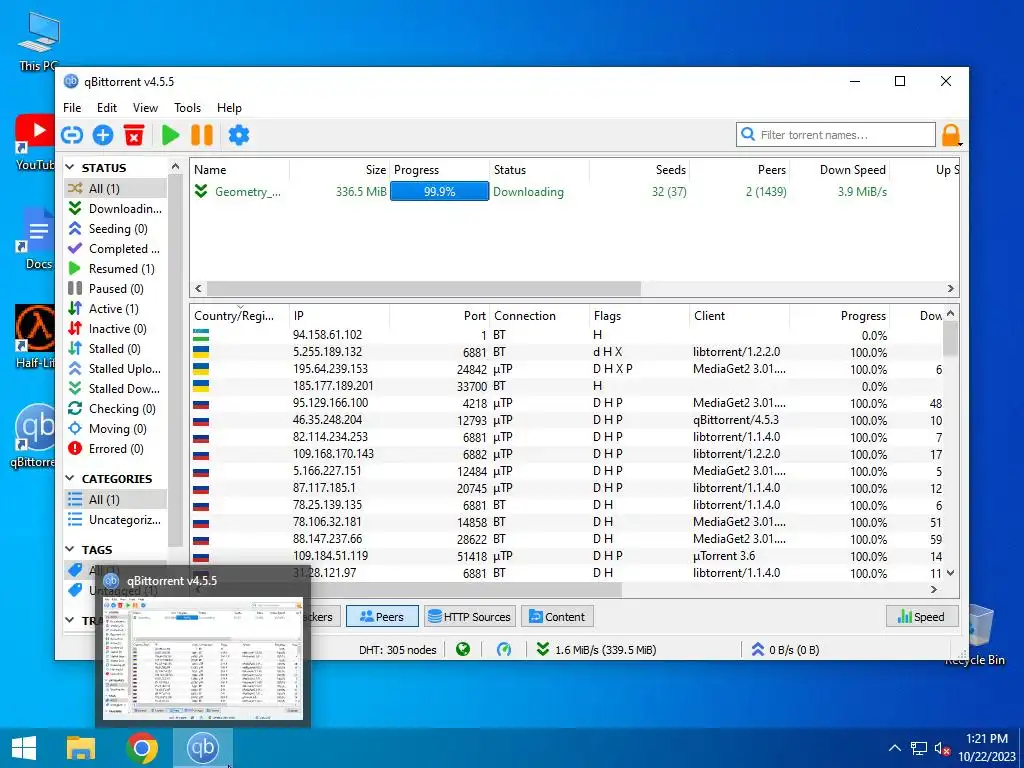Select the Checking (0) filter
This screenshot has width=1024, height=768.
115,409
